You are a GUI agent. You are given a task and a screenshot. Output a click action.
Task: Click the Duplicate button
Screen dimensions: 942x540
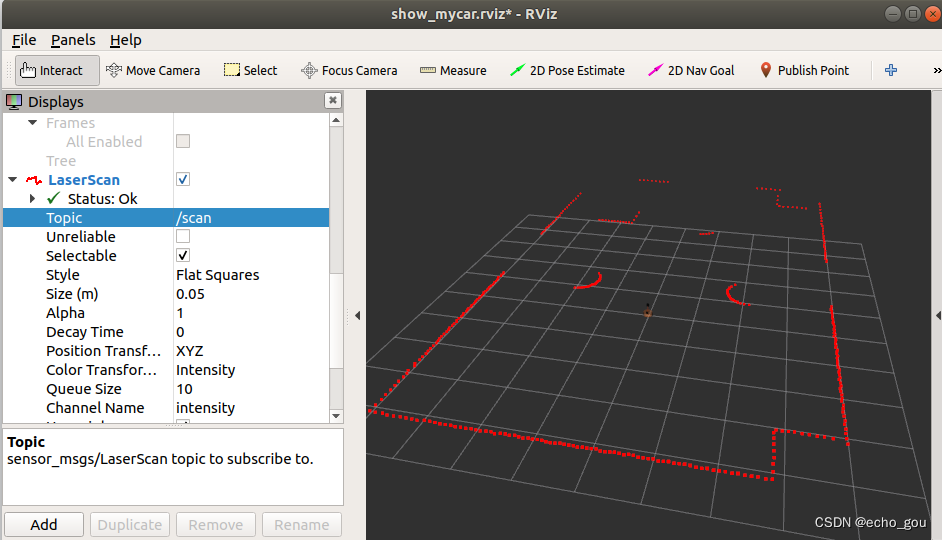coord(130,524)
